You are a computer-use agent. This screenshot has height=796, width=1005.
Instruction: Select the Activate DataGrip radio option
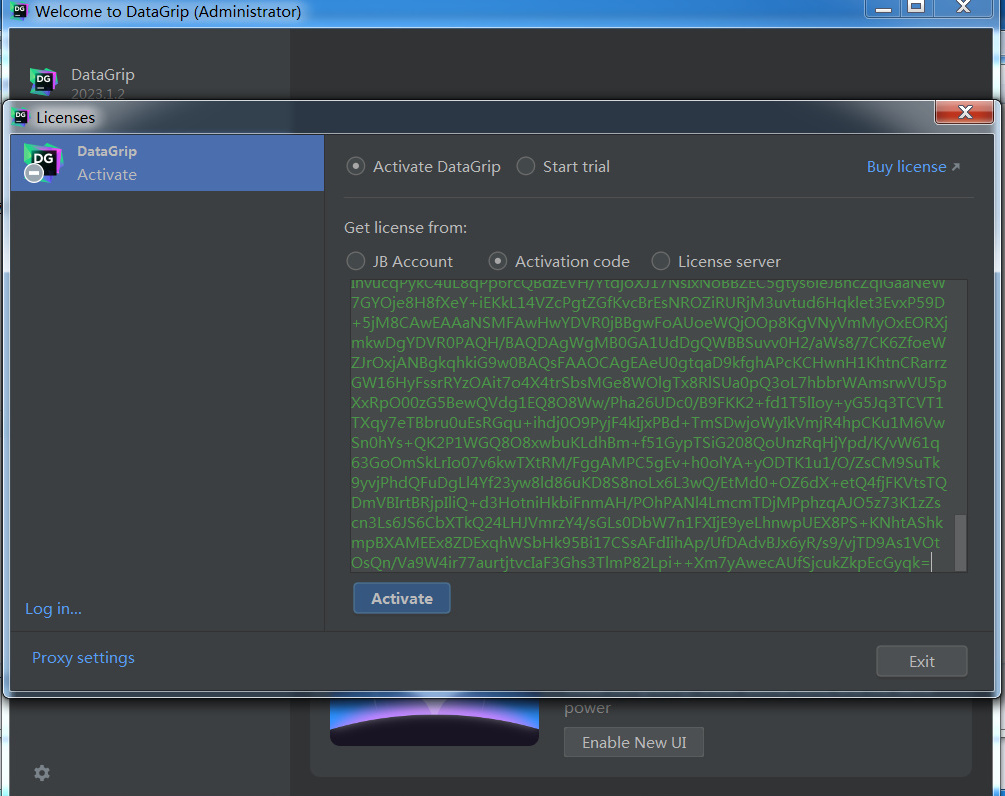(424, 167)
